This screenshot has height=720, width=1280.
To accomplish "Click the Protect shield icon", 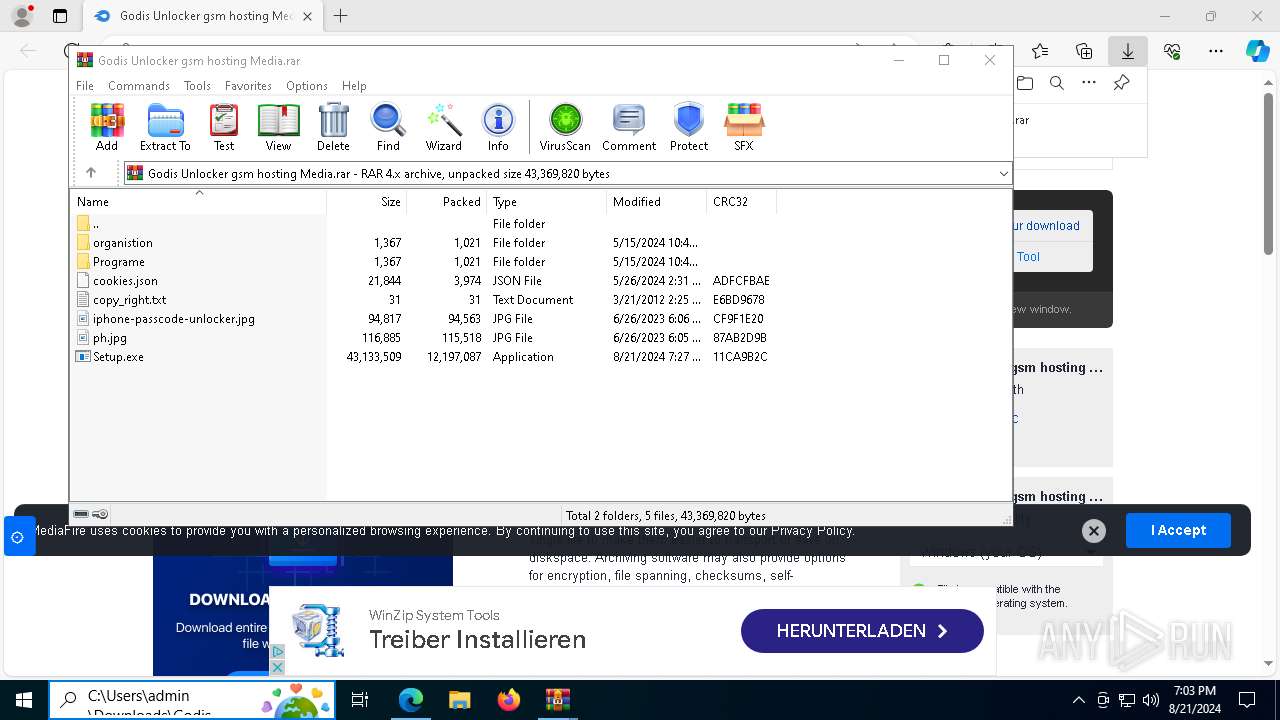I will tap(689, 127).
